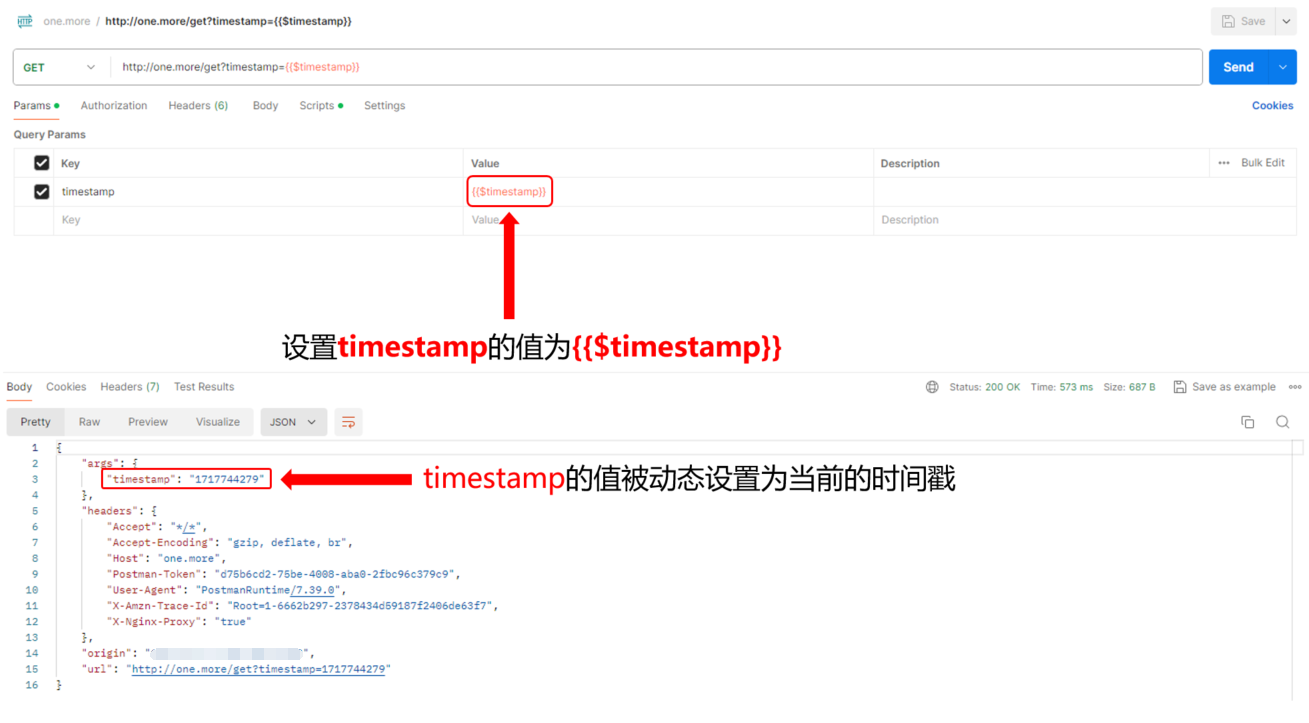Open search within the response panel

pos(1283,421)
